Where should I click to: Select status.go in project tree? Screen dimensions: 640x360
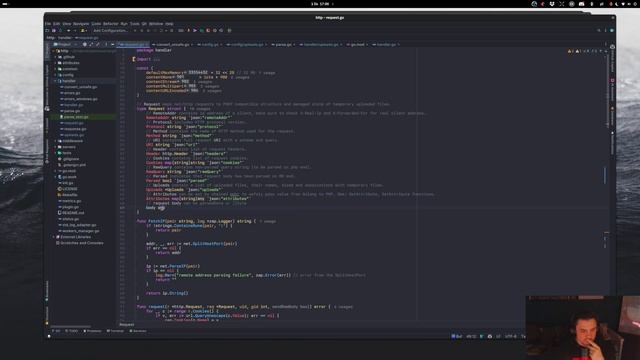point(71,219)
